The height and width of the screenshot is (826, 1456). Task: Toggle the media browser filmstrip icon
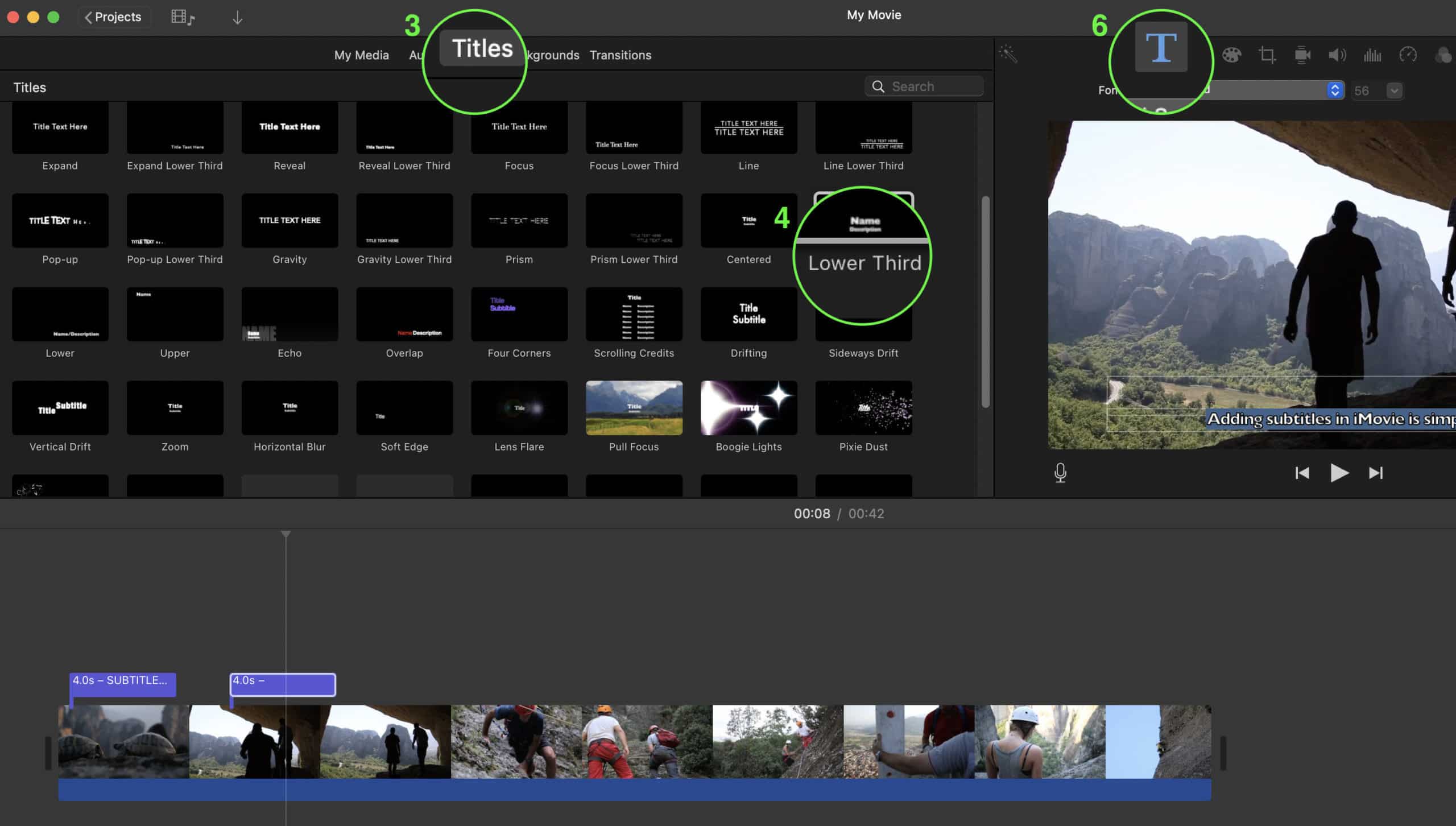click(x=183, y=17)
